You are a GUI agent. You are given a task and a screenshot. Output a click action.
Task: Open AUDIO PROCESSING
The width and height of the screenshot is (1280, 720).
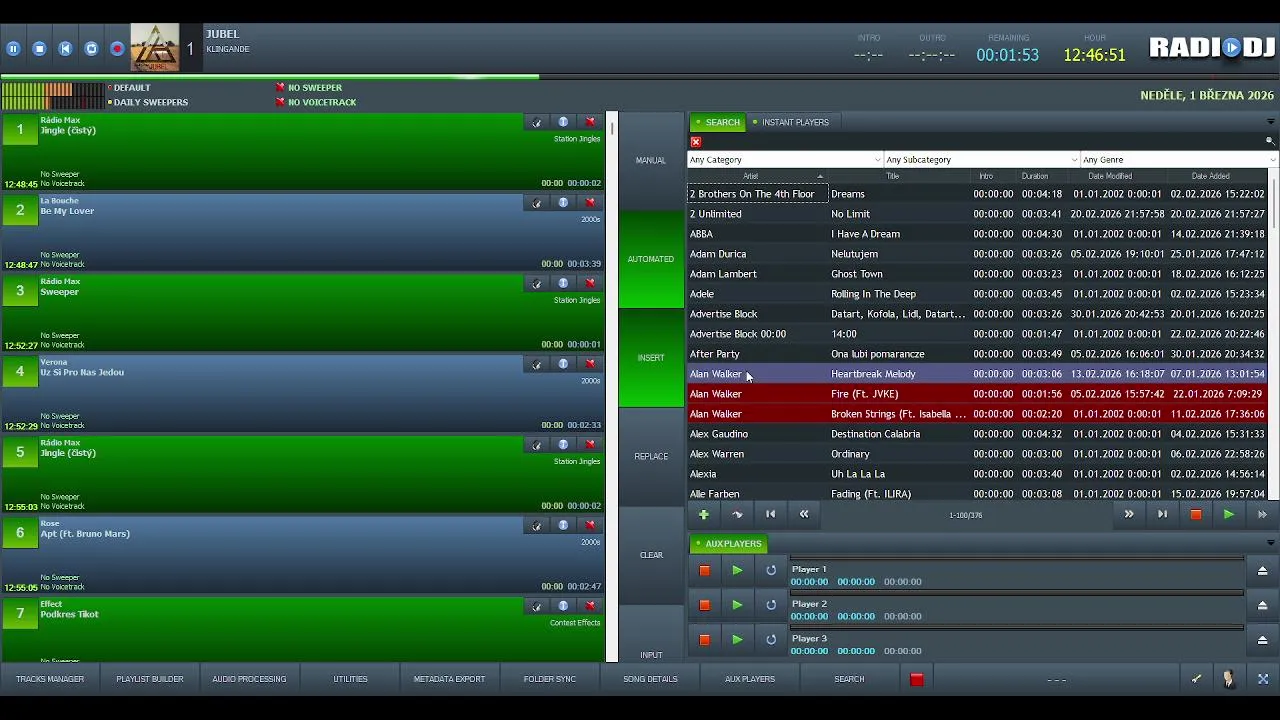[249, 679]
